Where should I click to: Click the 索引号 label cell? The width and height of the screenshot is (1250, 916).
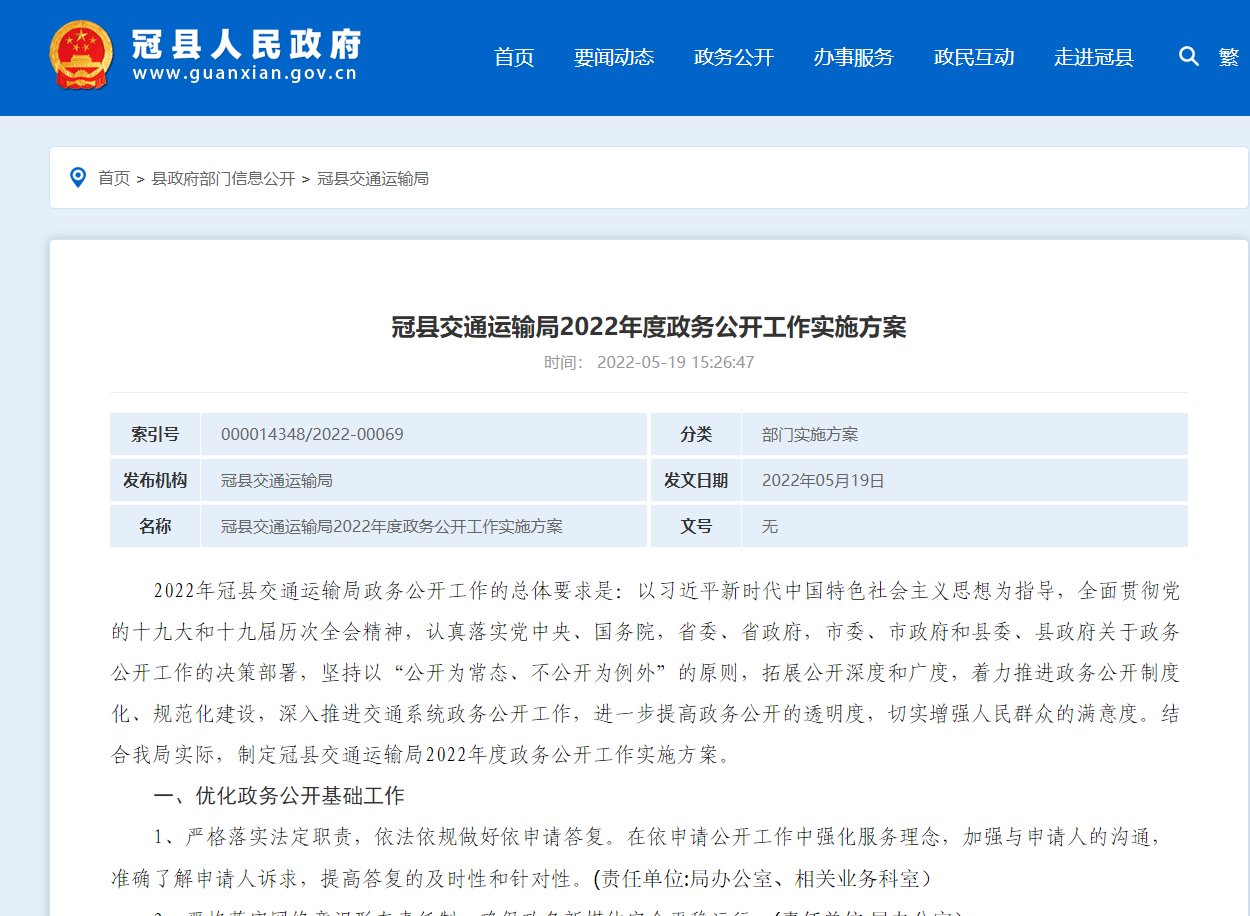coord(155,434)
